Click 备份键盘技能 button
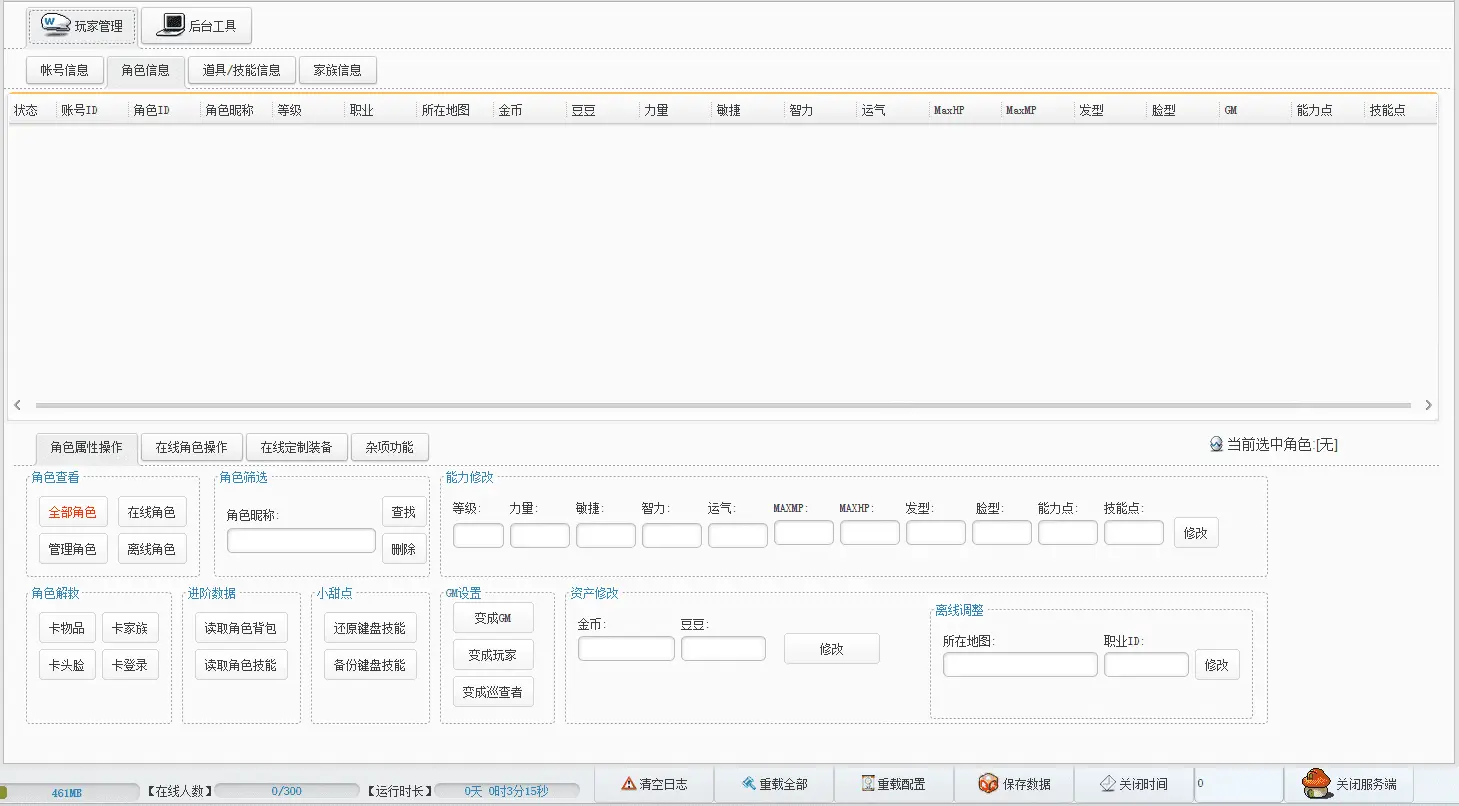The height and width of the screenshot is (806, 1459). (370, 665)
